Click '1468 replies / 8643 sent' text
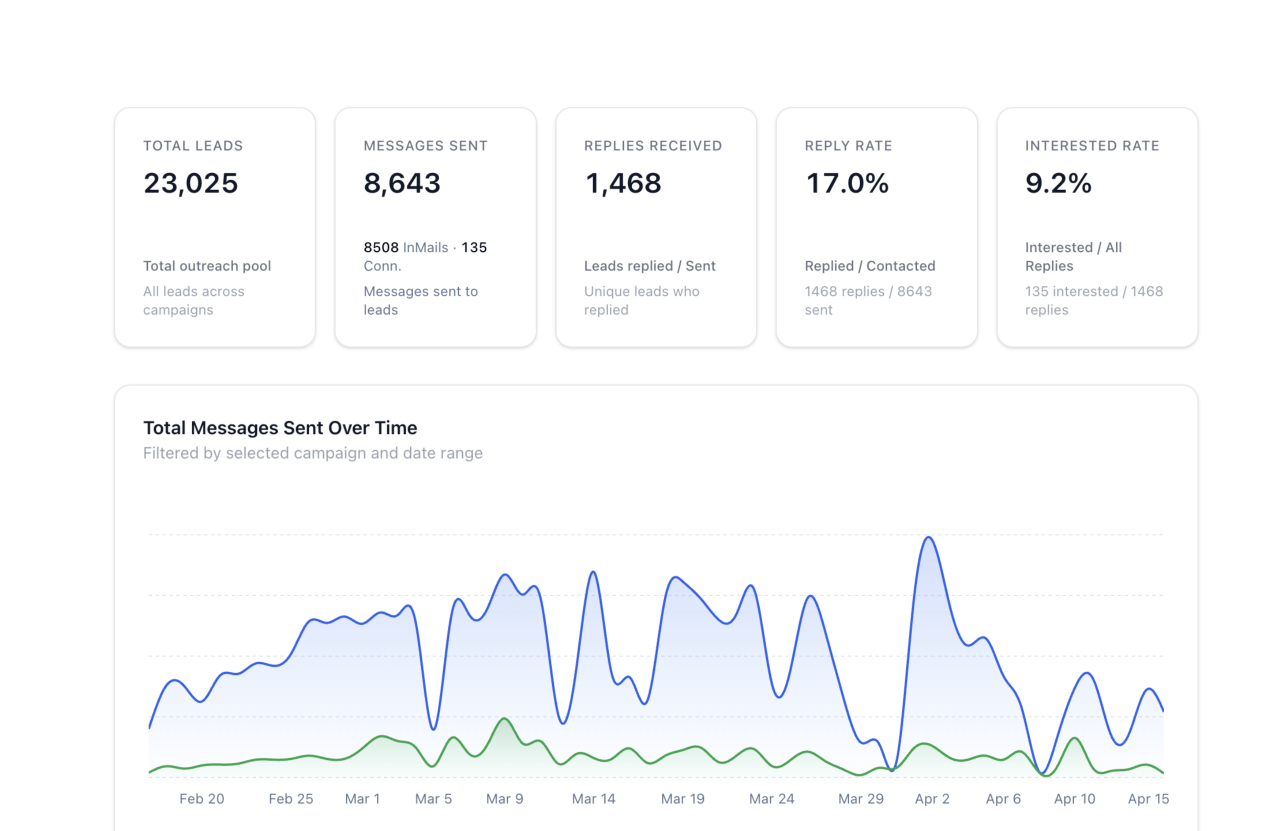The image size is (1285, 831). pos(868,301)
